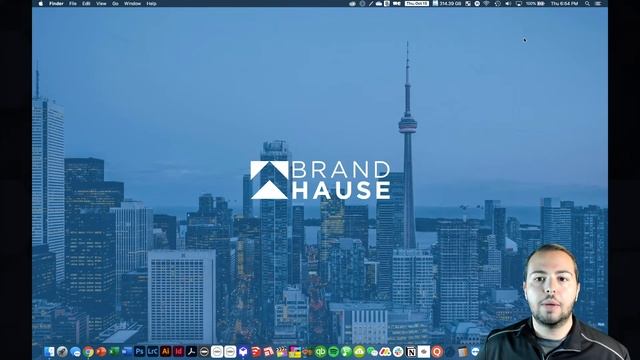Open QuickBooks green icon in dock
Image resolution: width=640 pixels, height=360 pixels.
[x=320, y=351]
